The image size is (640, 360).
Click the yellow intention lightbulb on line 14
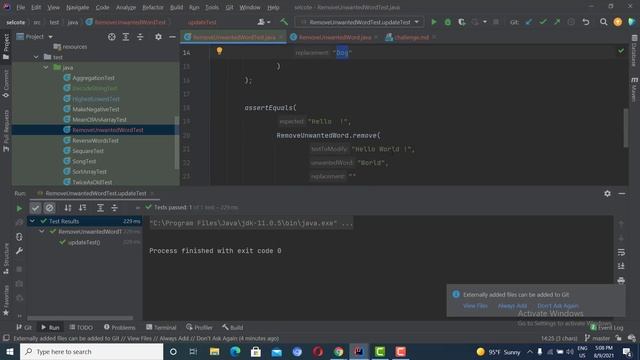tap(219, 51)
